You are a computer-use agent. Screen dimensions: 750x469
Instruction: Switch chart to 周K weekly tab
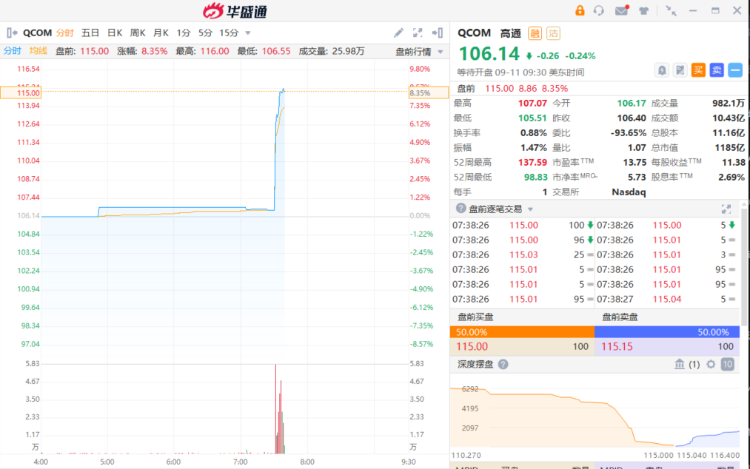(137, 33)
